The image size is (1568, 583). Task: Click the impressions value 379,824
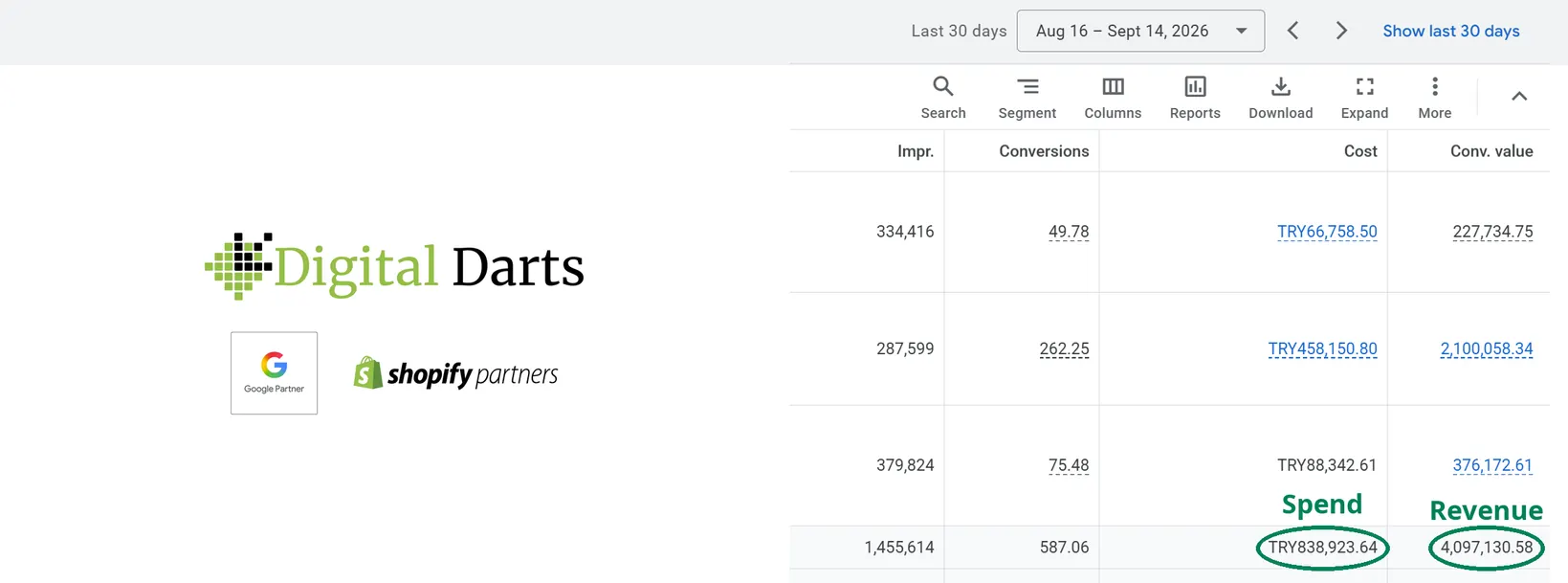(905, 465)
